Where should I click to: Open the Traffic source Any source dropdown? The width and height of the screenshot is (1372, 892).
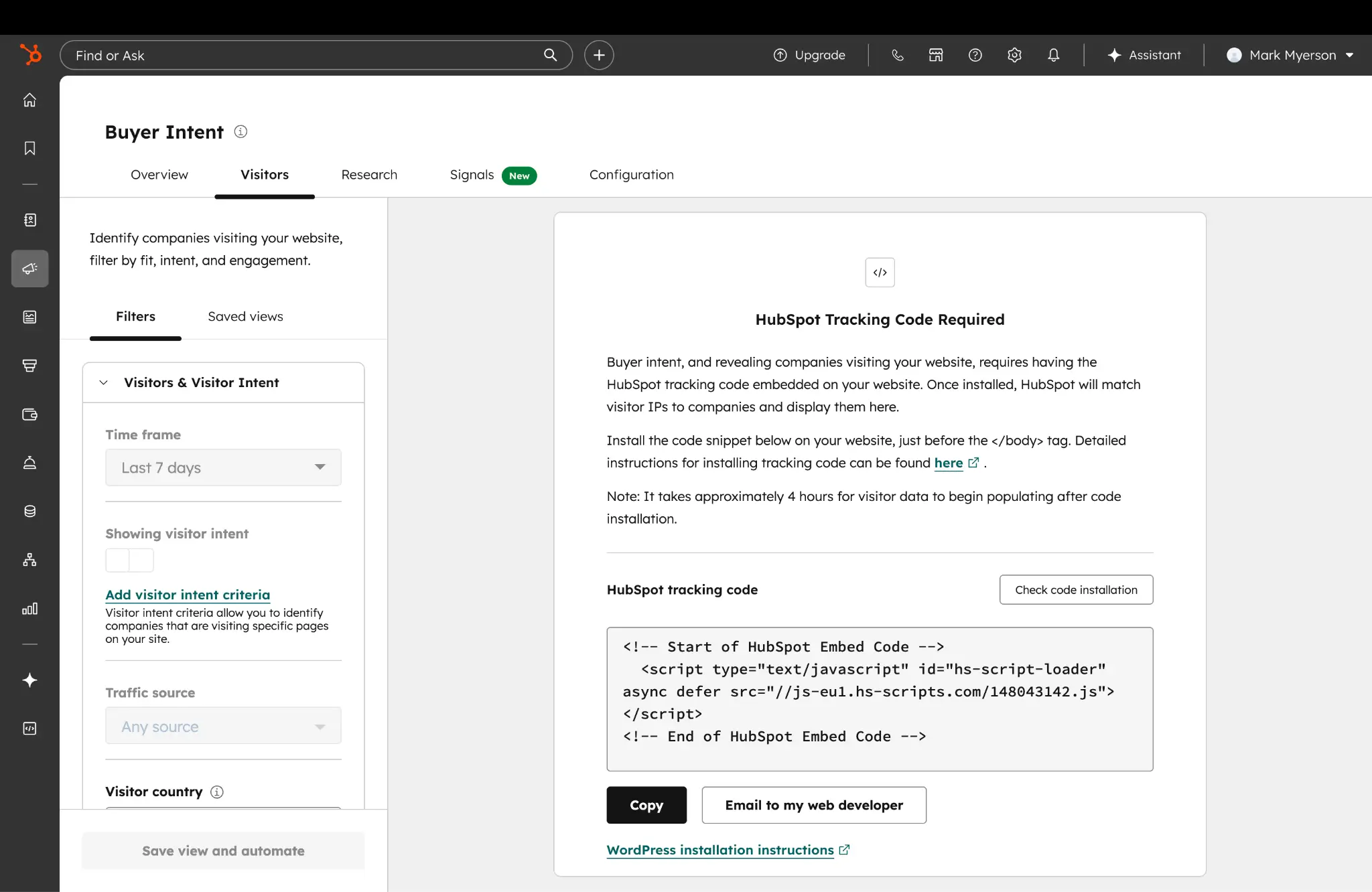coord(223,726)
